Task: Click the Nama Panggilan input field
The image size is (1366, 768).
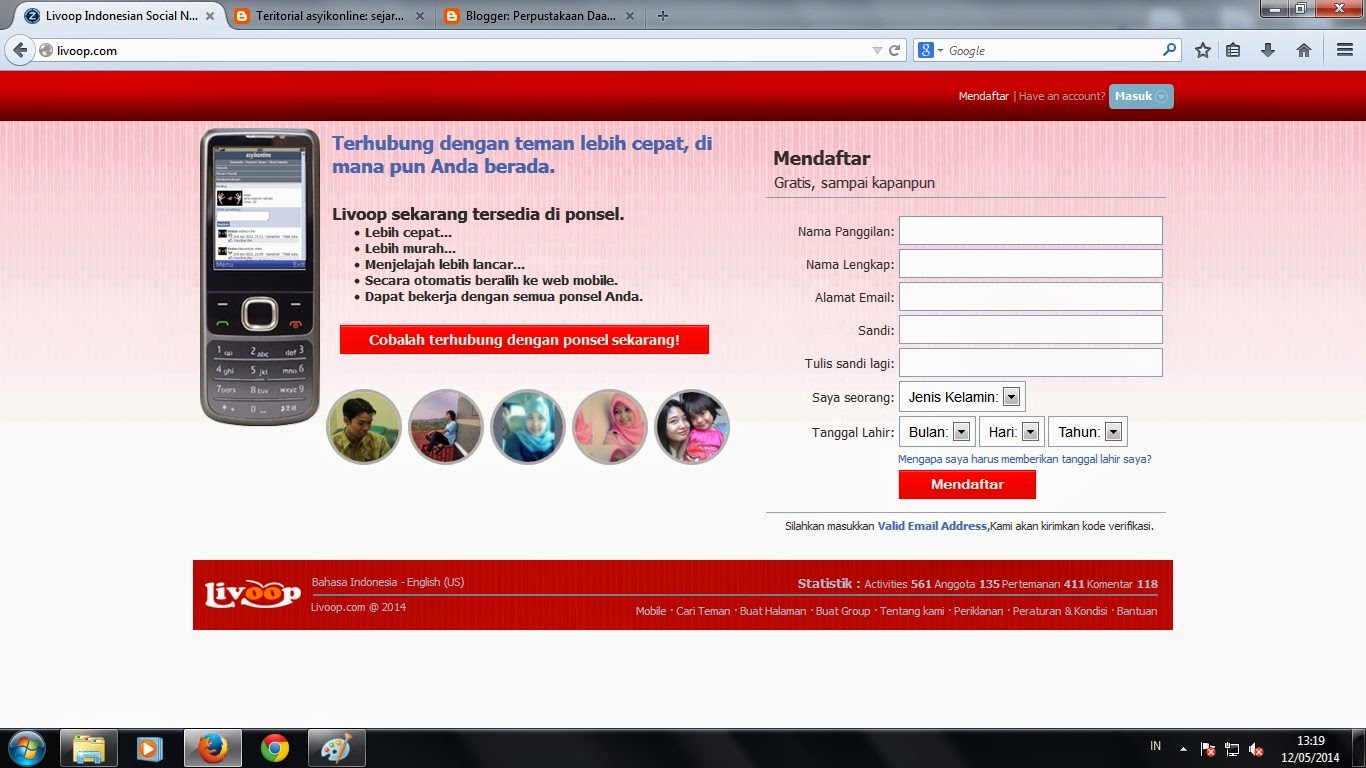Action: coord(1031,230)
